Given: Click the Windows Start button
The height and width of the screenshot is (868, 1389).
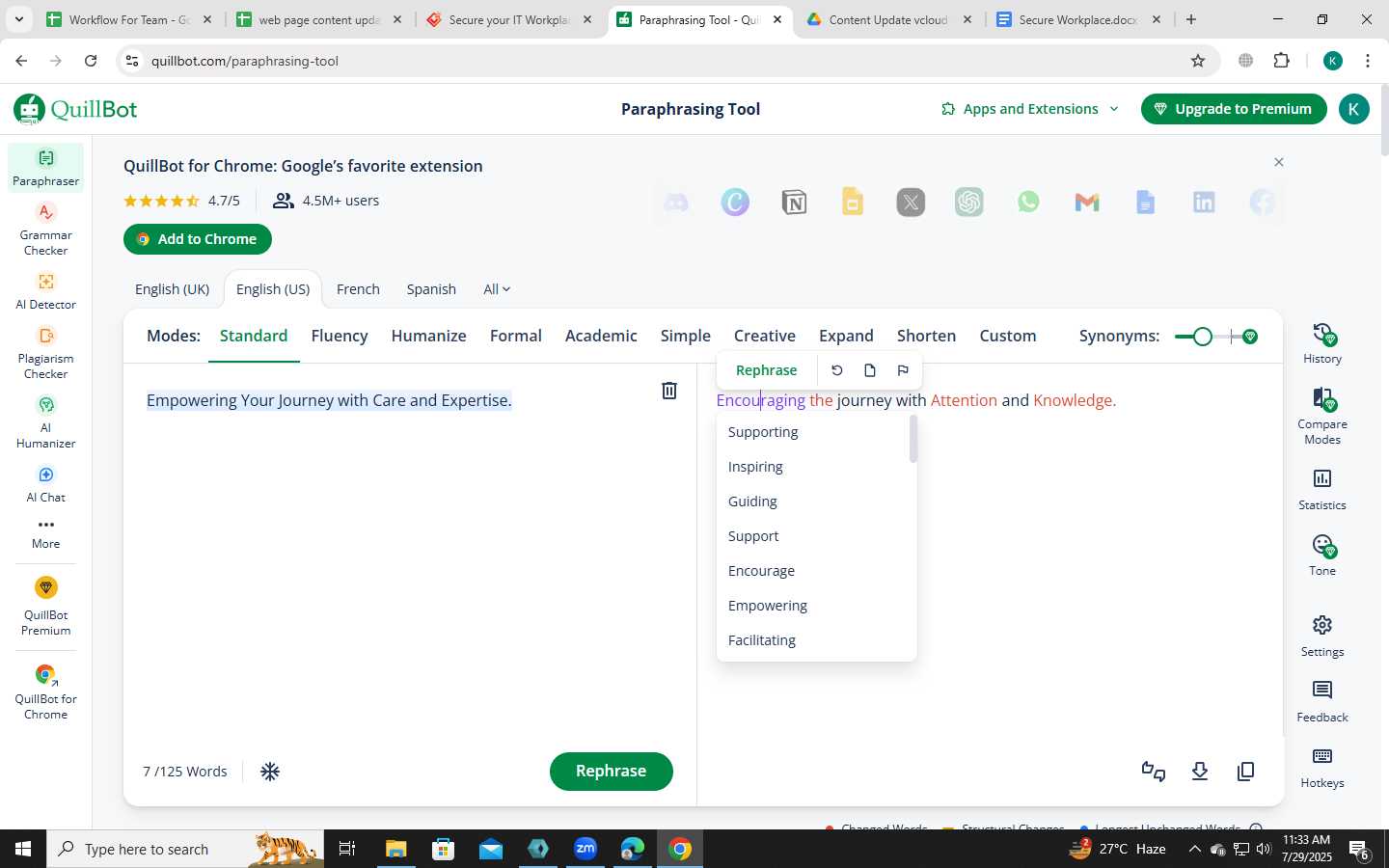Looking at the screenshot, I should (x=23, y=849).
